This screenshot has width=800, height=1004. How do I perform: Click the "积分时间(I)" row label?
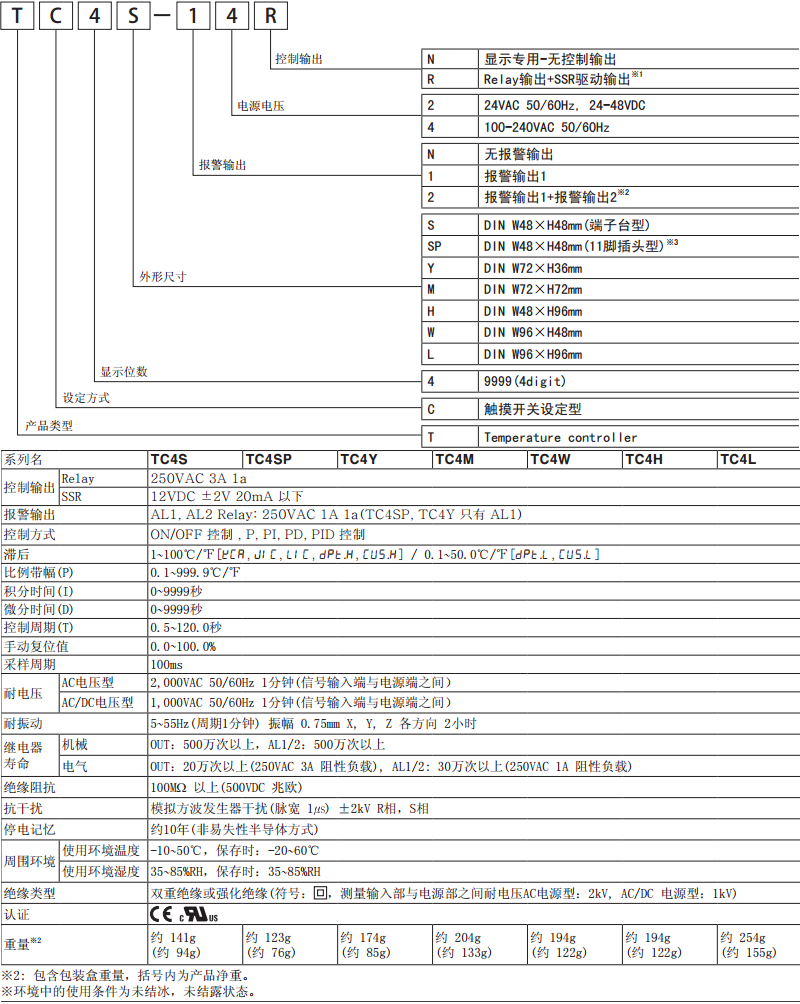click(x=38, y=591)
